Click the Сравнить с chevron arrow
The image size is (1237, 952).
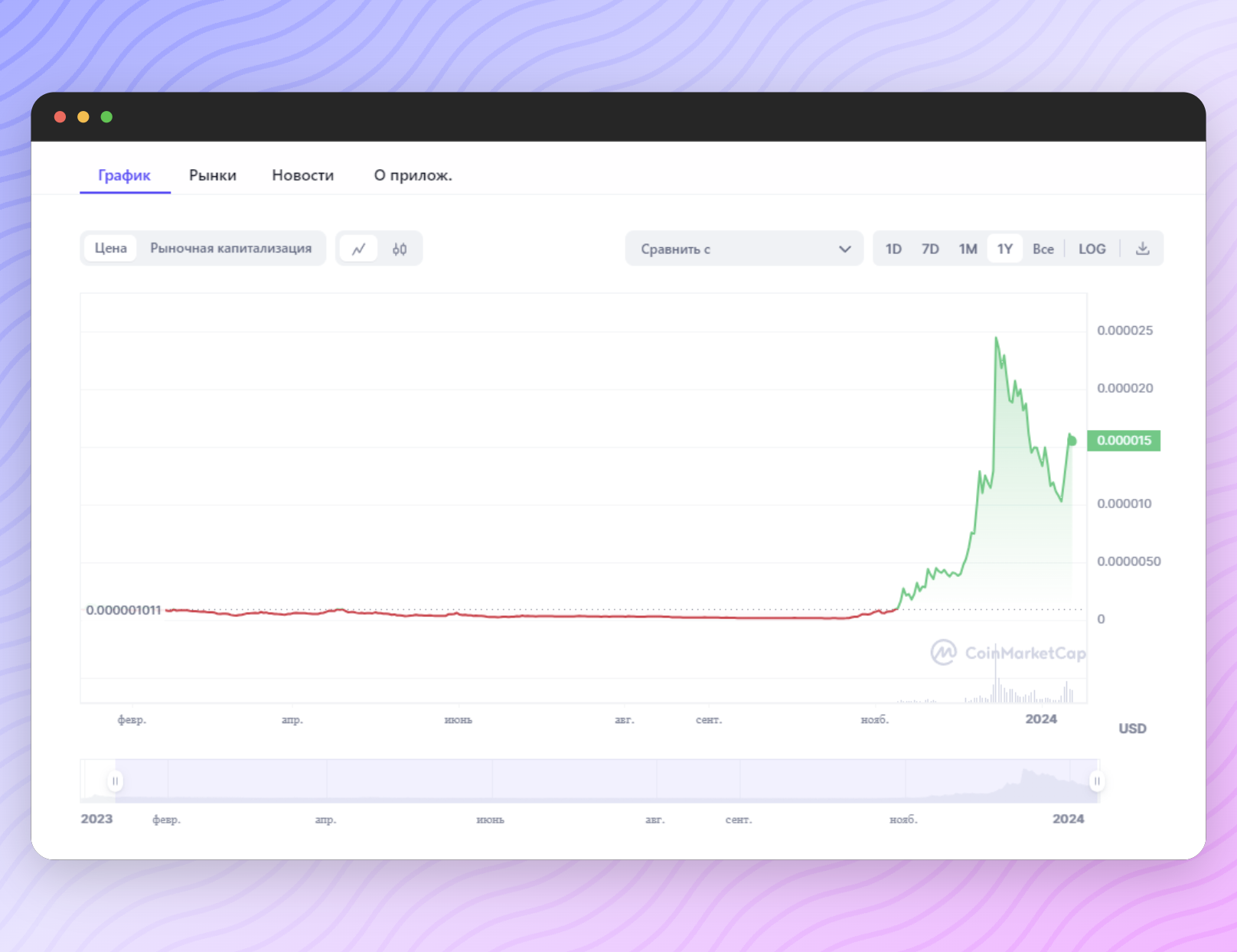845,249
